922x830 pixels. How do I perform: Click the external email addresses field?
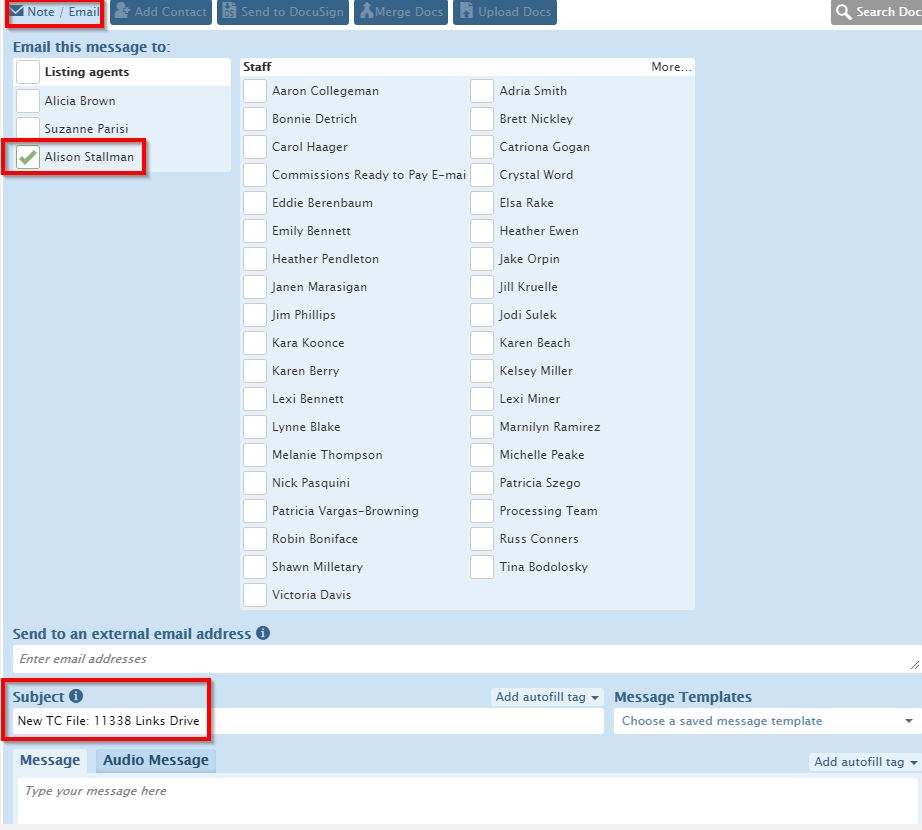click(467, 659)
